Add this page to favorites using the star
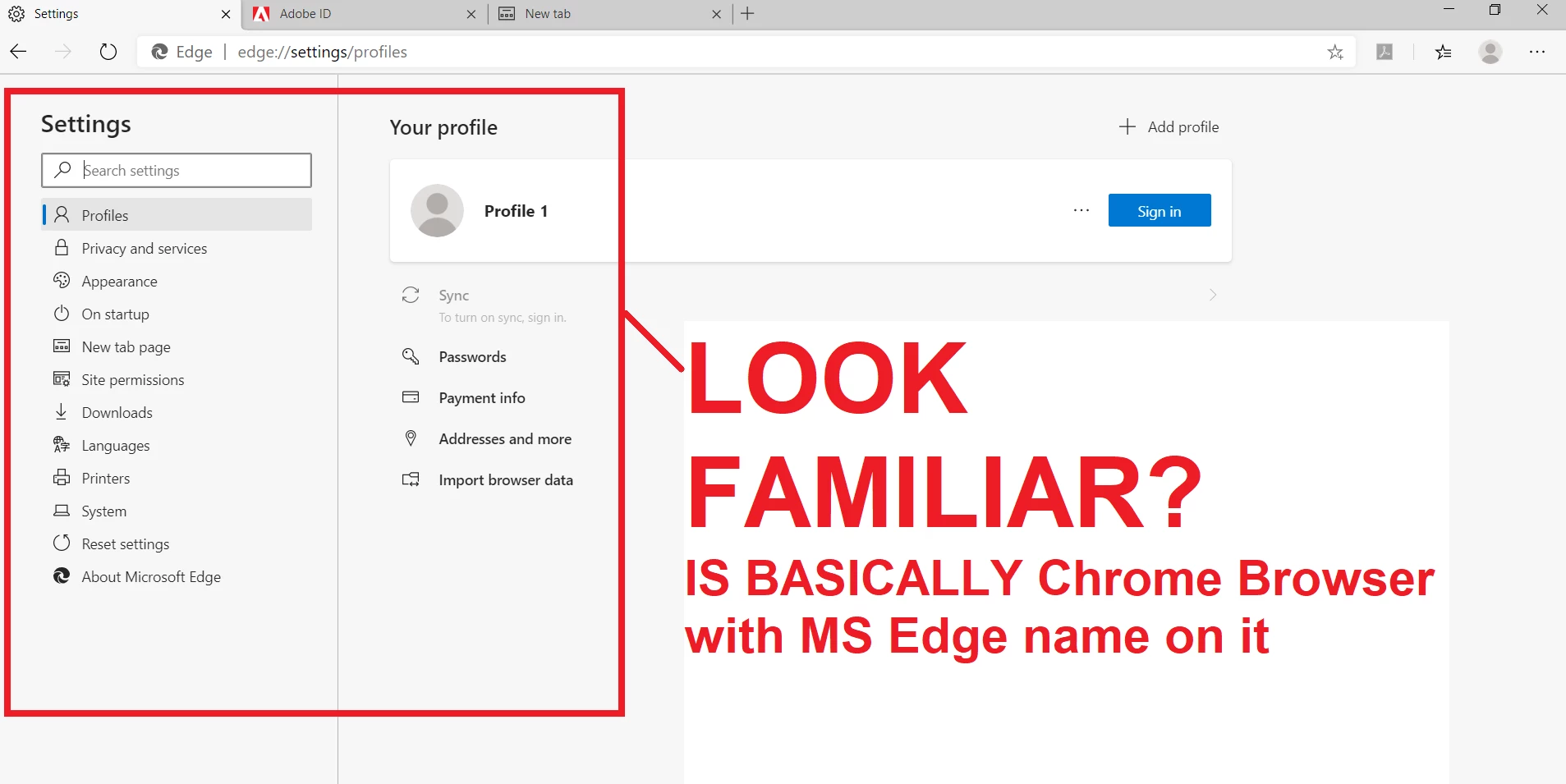 click(1335, 52)
